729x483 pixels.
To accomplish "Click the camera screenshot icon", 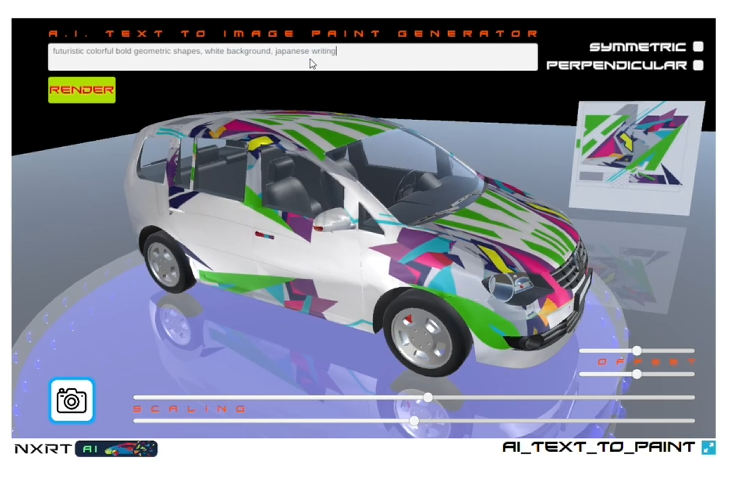I will point(72,400).
